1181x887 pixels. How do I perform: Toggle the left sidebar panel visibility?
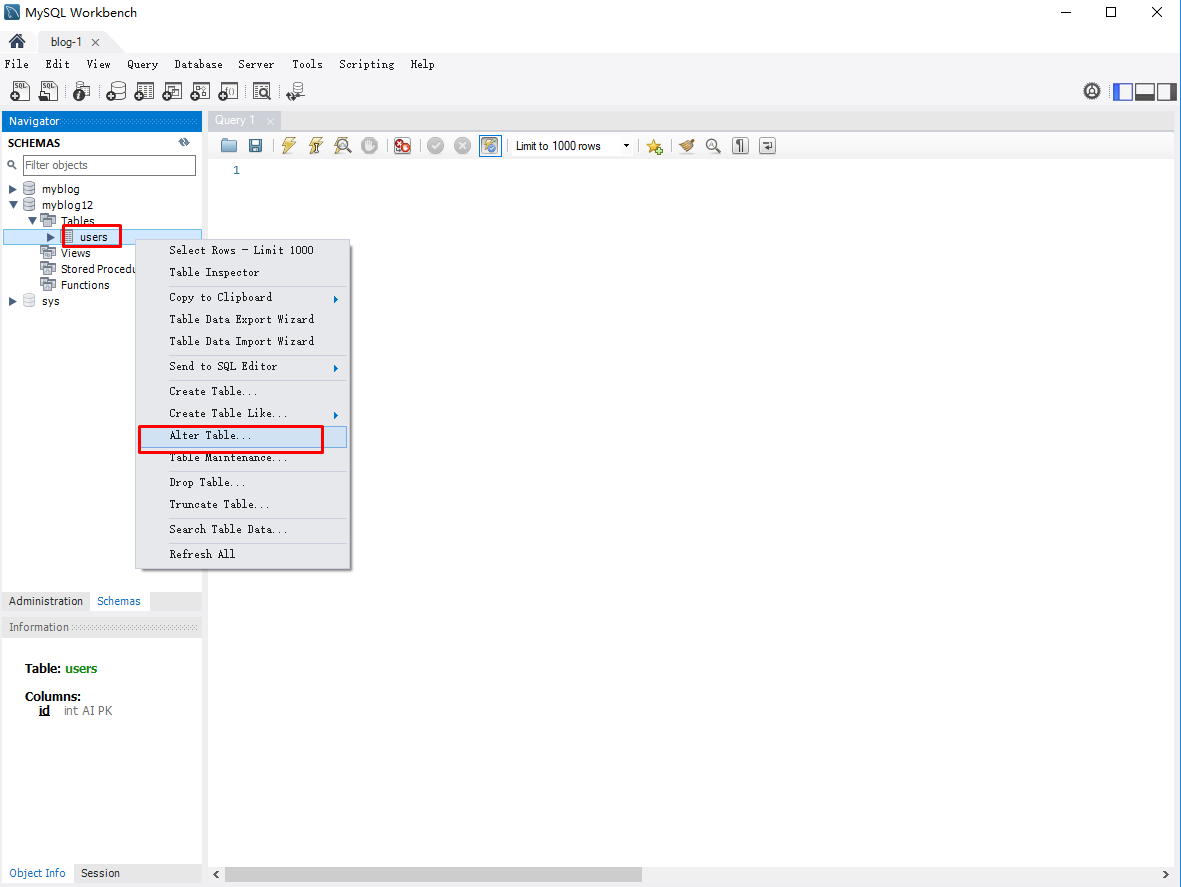(1123, 92)
